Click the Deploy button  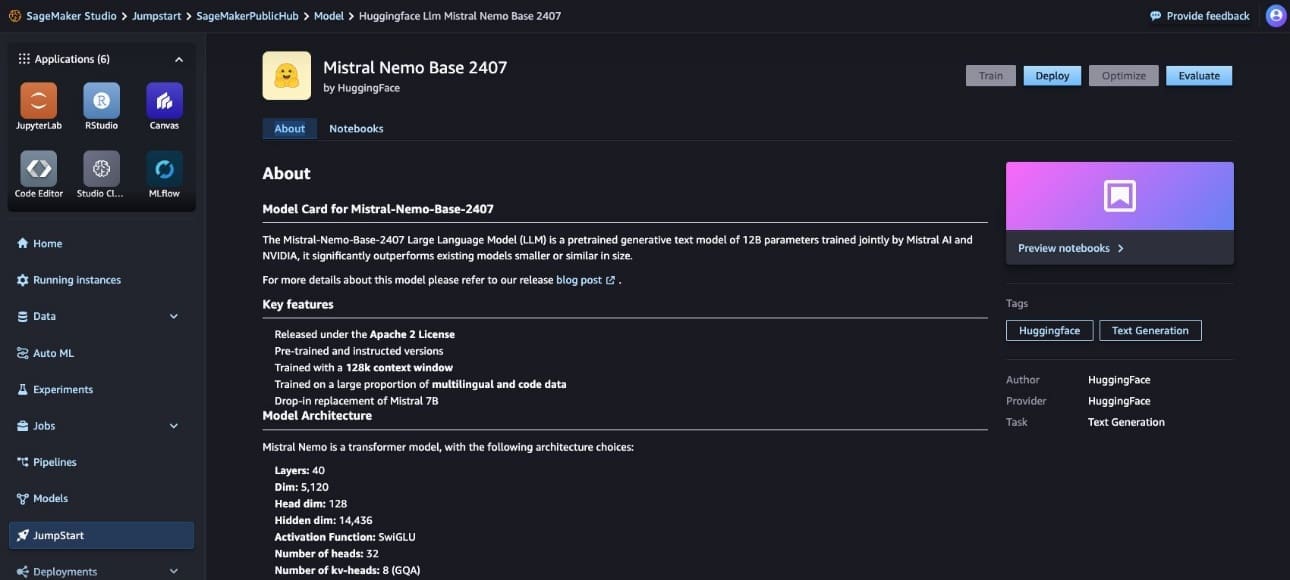[x=1052, y=76]
